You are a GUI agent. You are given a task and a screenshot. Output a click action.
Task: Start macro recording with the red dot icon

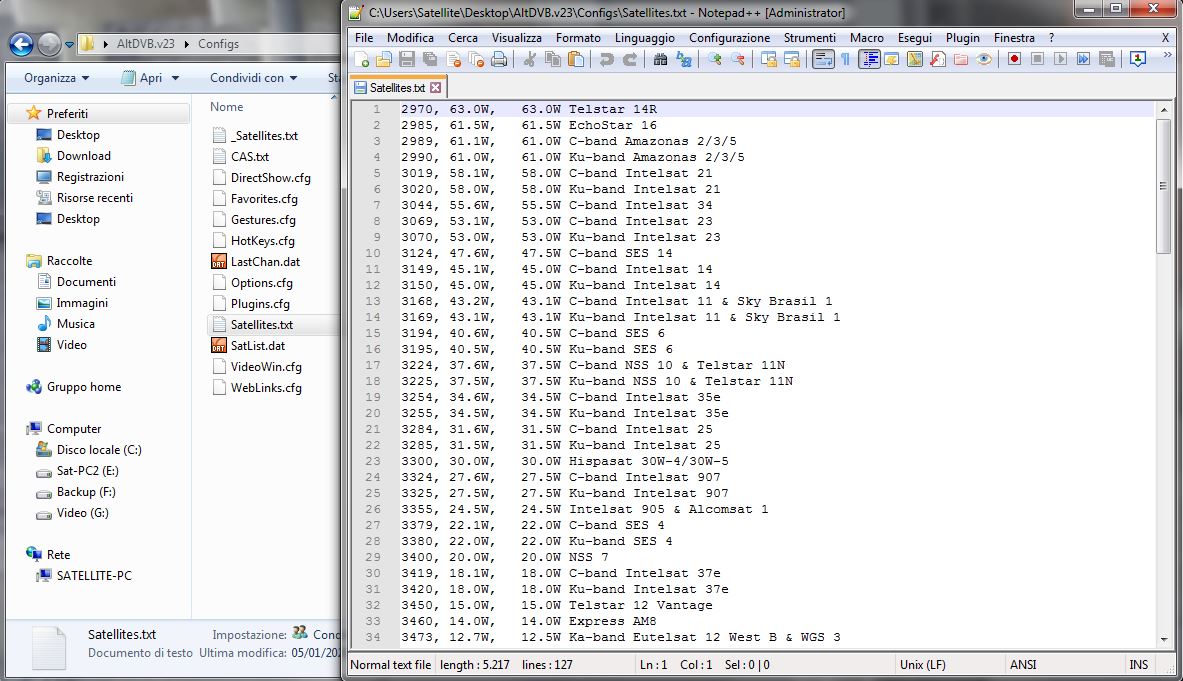pyautogui.click(x=1014, y=60)
